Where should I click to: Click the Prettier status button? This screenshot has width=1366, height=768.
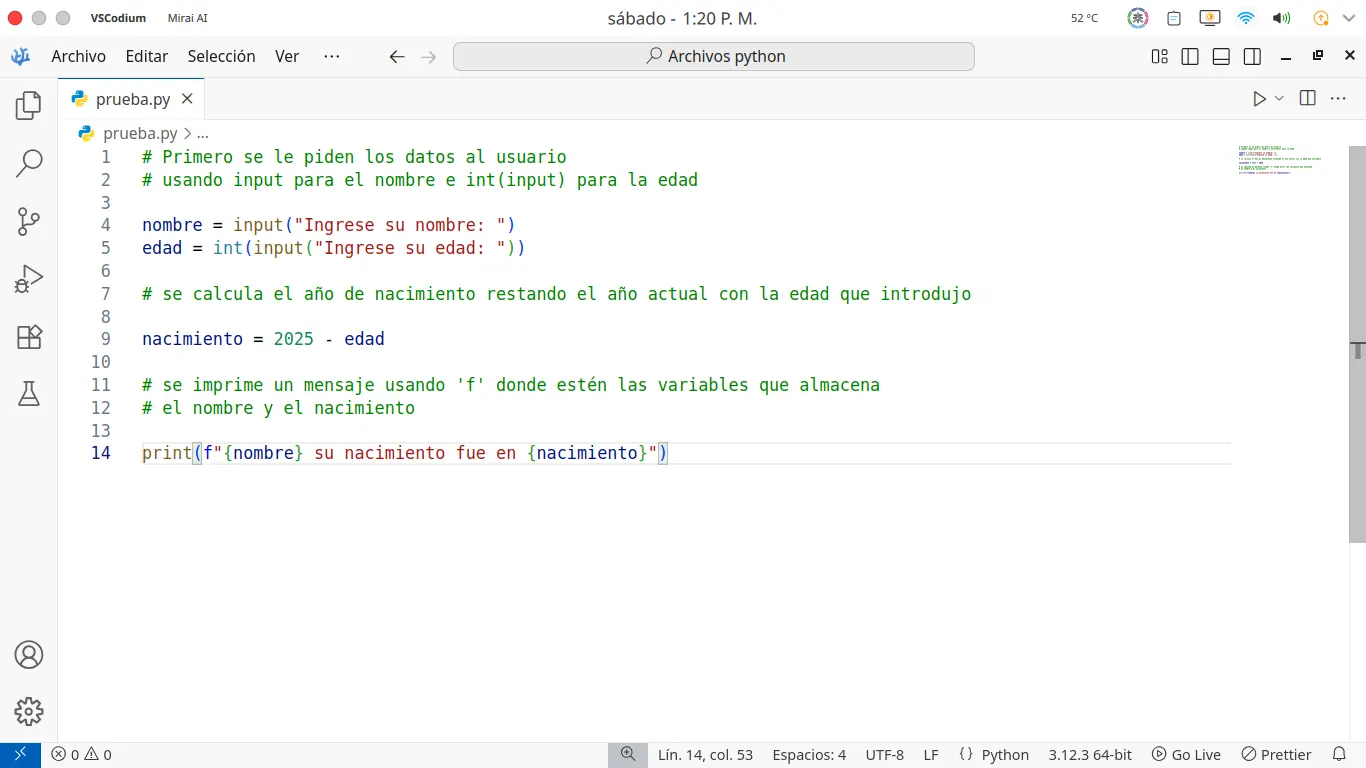pos(1276,755)
